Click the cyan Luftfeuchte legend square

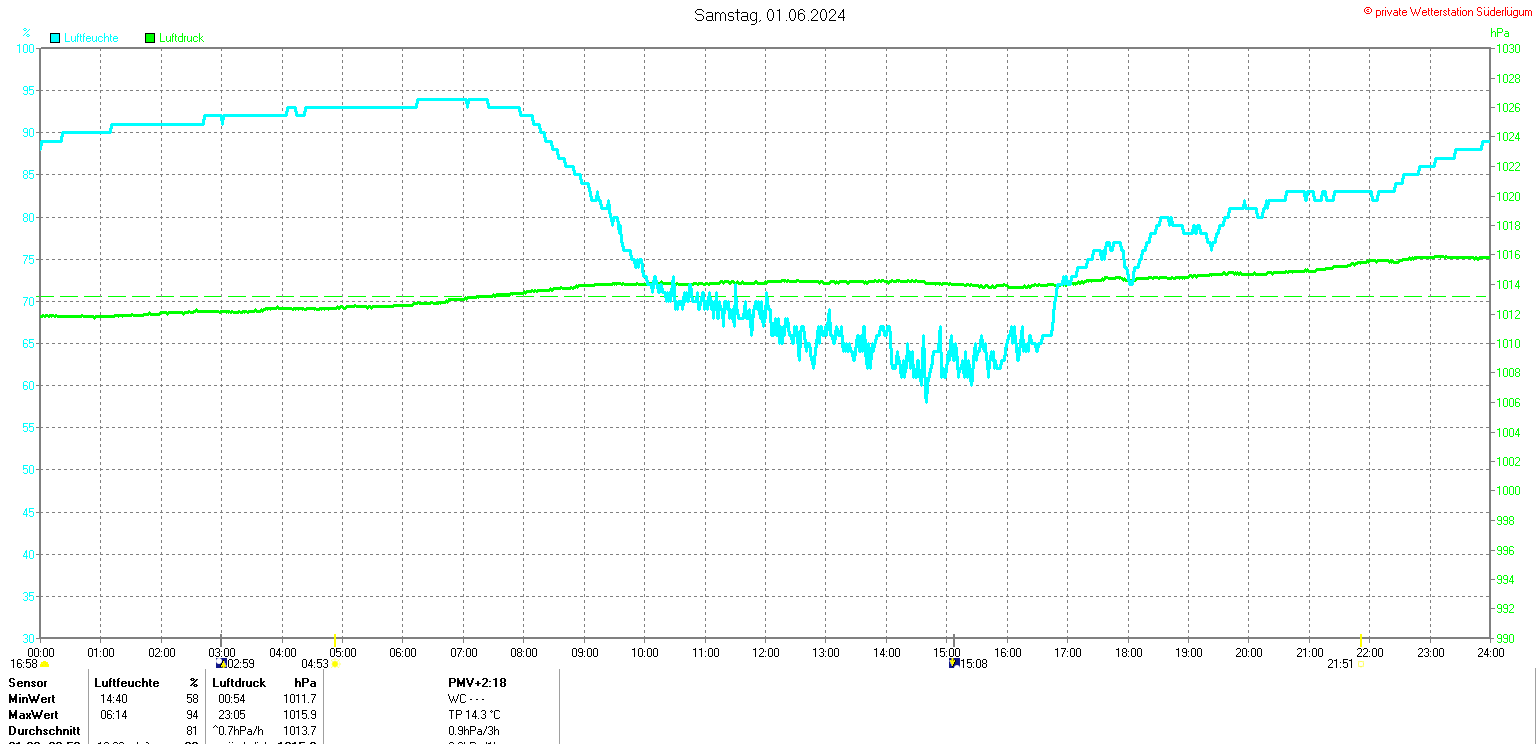click(x=55, y=38)
